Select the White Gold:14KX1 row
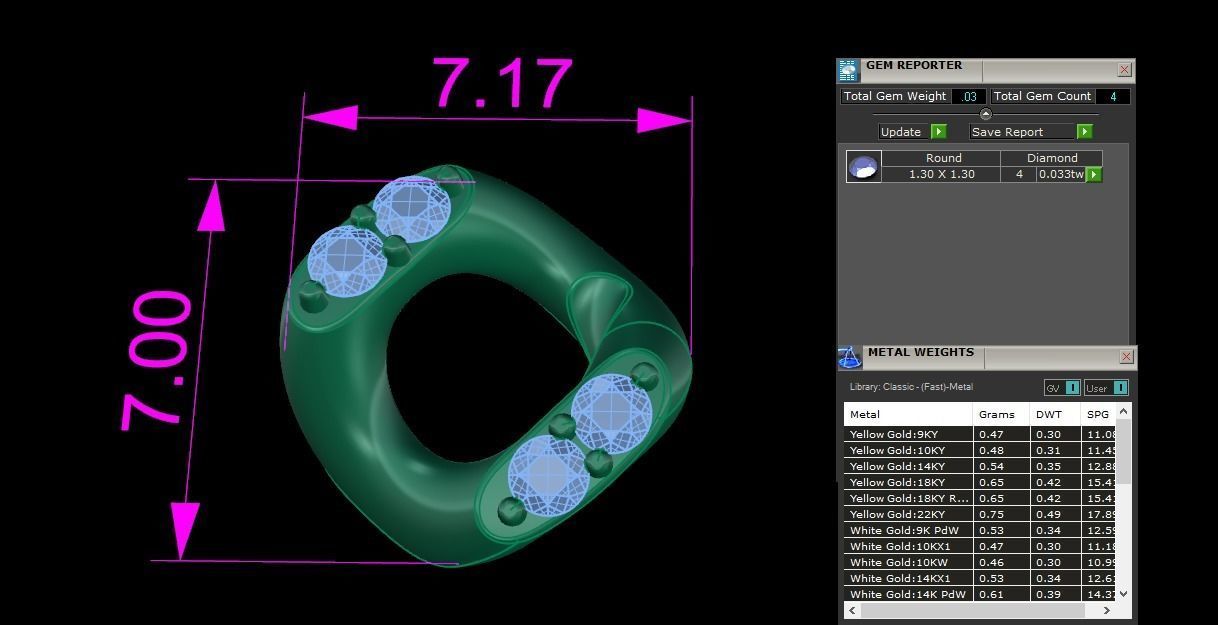 pos(980,578)
